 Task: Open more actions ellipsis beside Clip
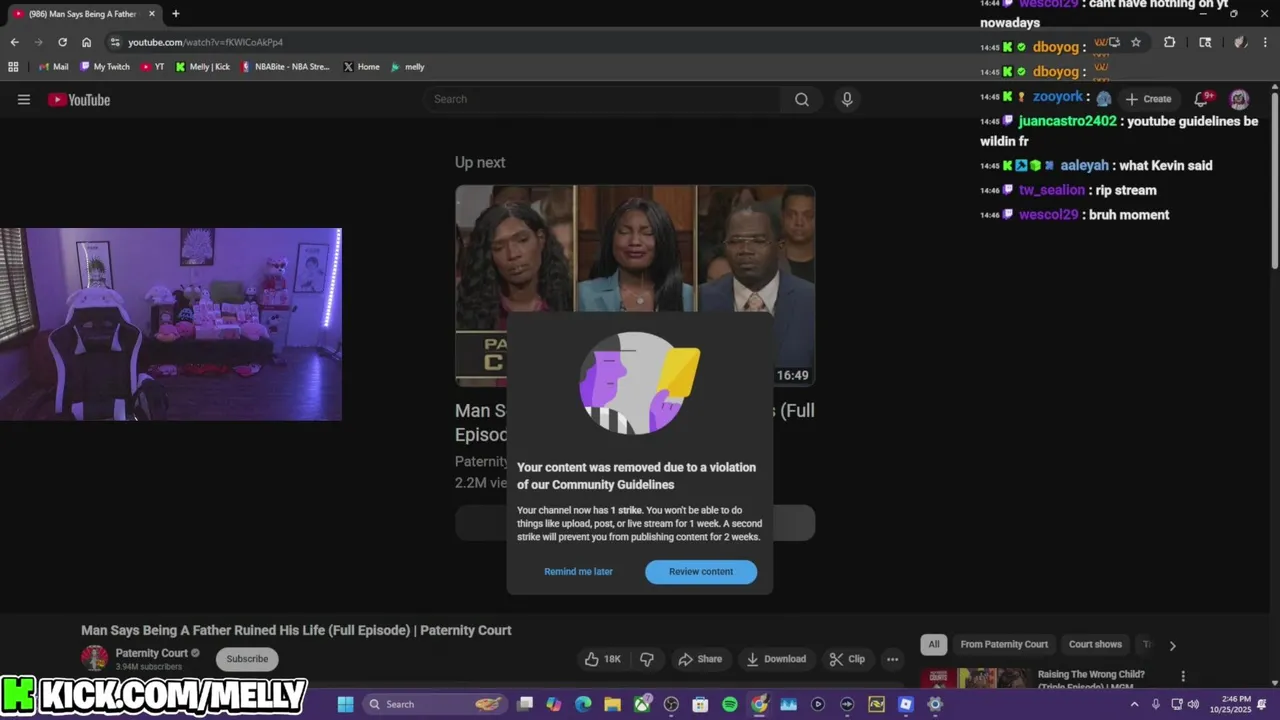892,659
